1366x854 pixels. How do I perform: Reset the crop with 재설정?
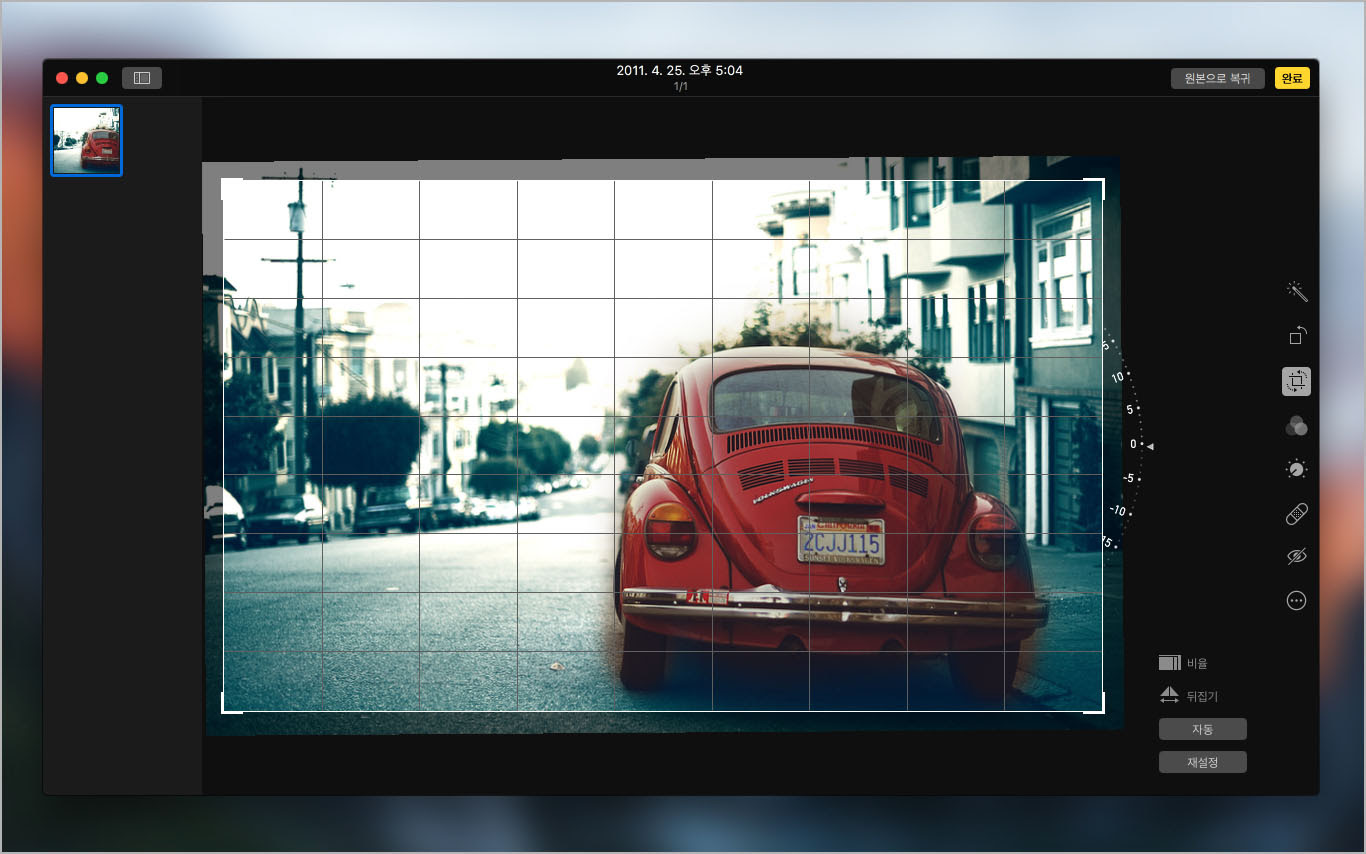point(1203,763)
